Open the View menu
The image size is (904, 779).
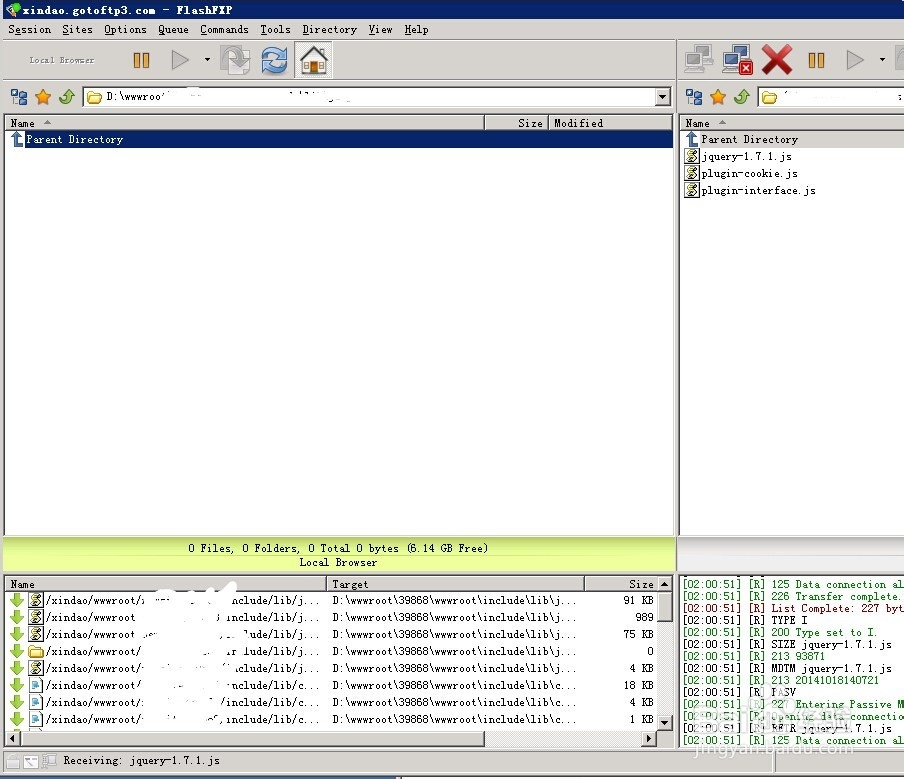click(380, 29)
